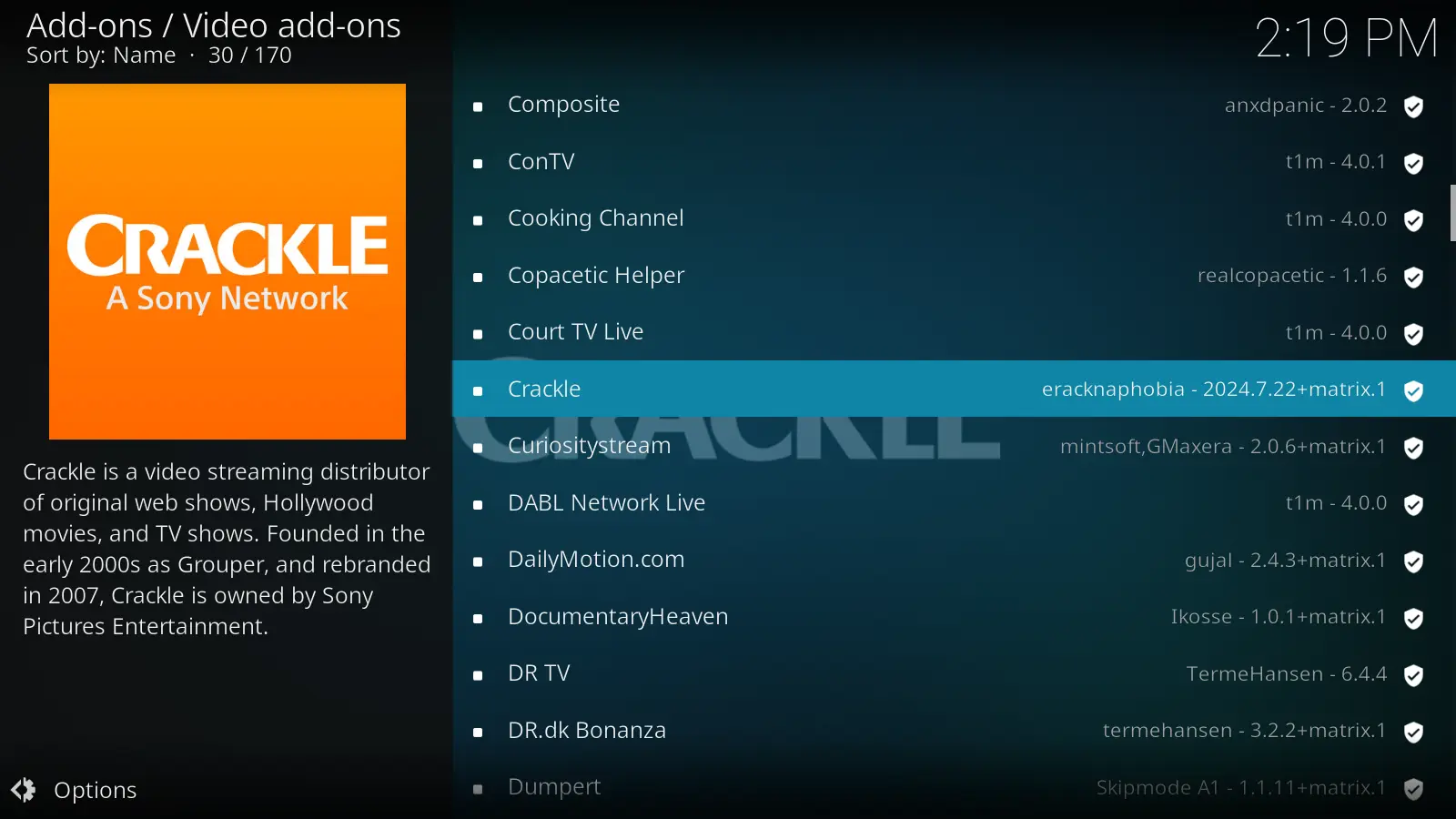1456x819 pixels.
Task: Choose the Dumpert add-on at list bottom
Action: coord(954,787)
